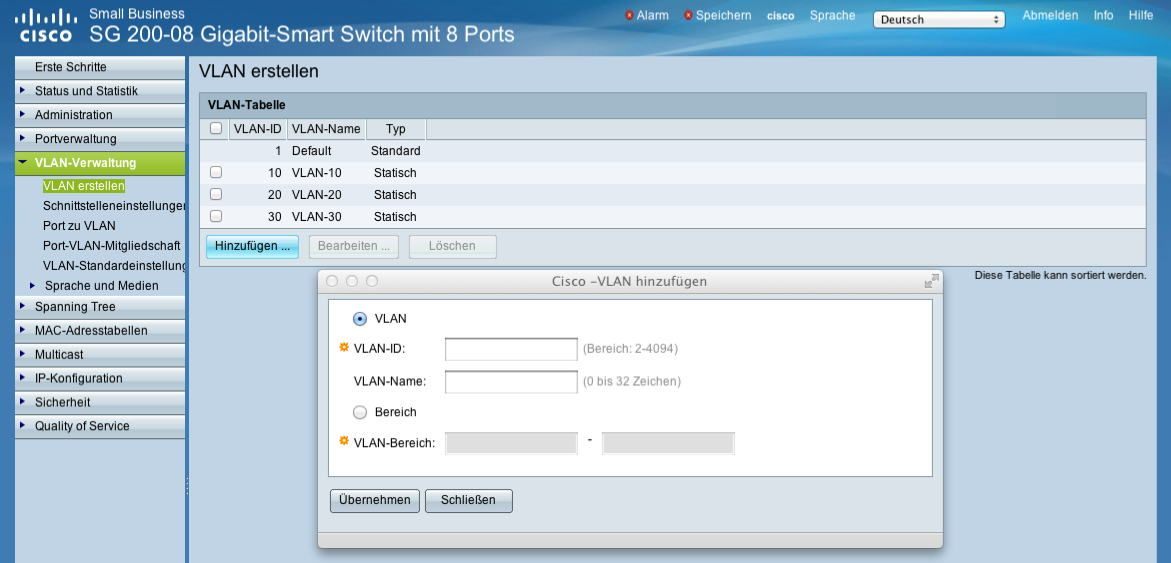Open VLAN-Standardeinstellung page
This screenshot has height=563, width=1171.
114,266
